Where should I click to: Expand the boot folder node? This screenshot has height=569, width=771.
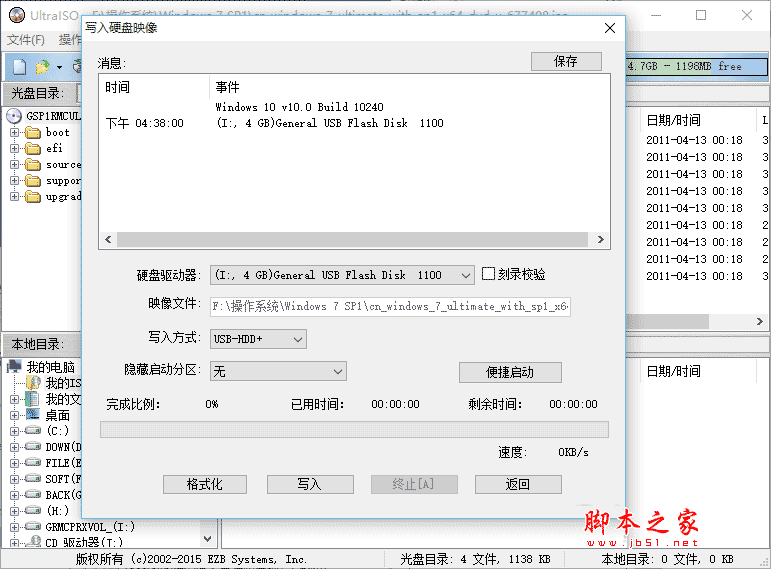coord(14,132)
